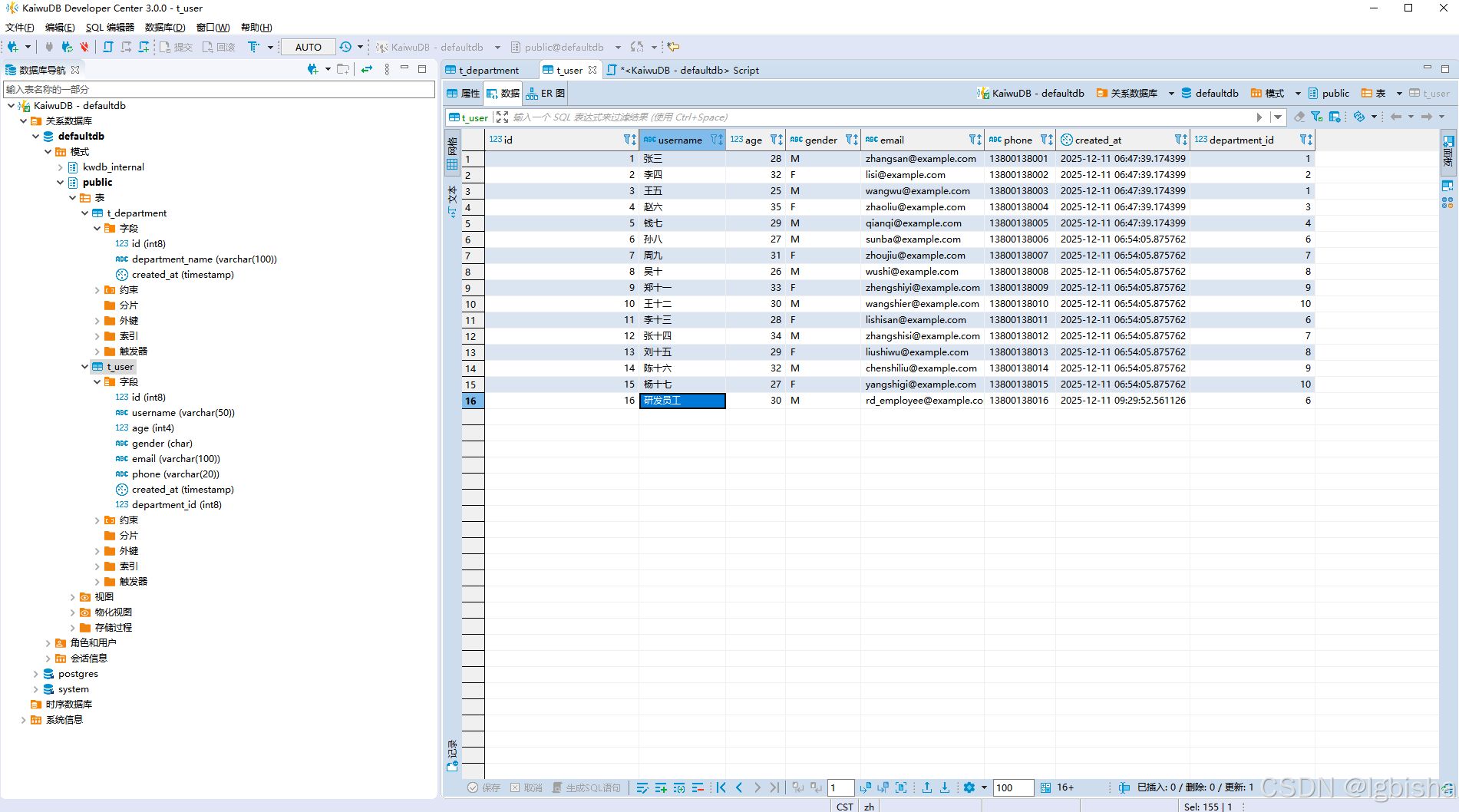Click the 保存 save button
The image size is (1459, 812).
484,787
